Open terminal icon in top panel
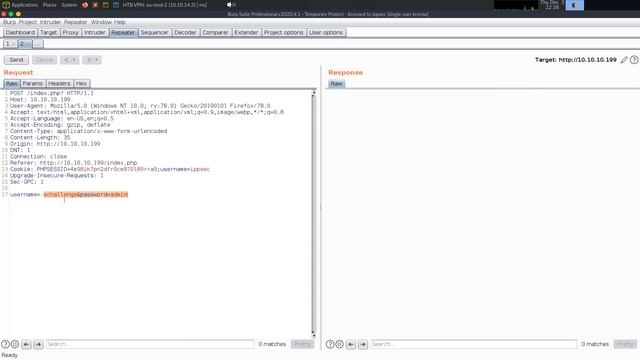This screenshot has height=360, width=640. pos(106,5)
